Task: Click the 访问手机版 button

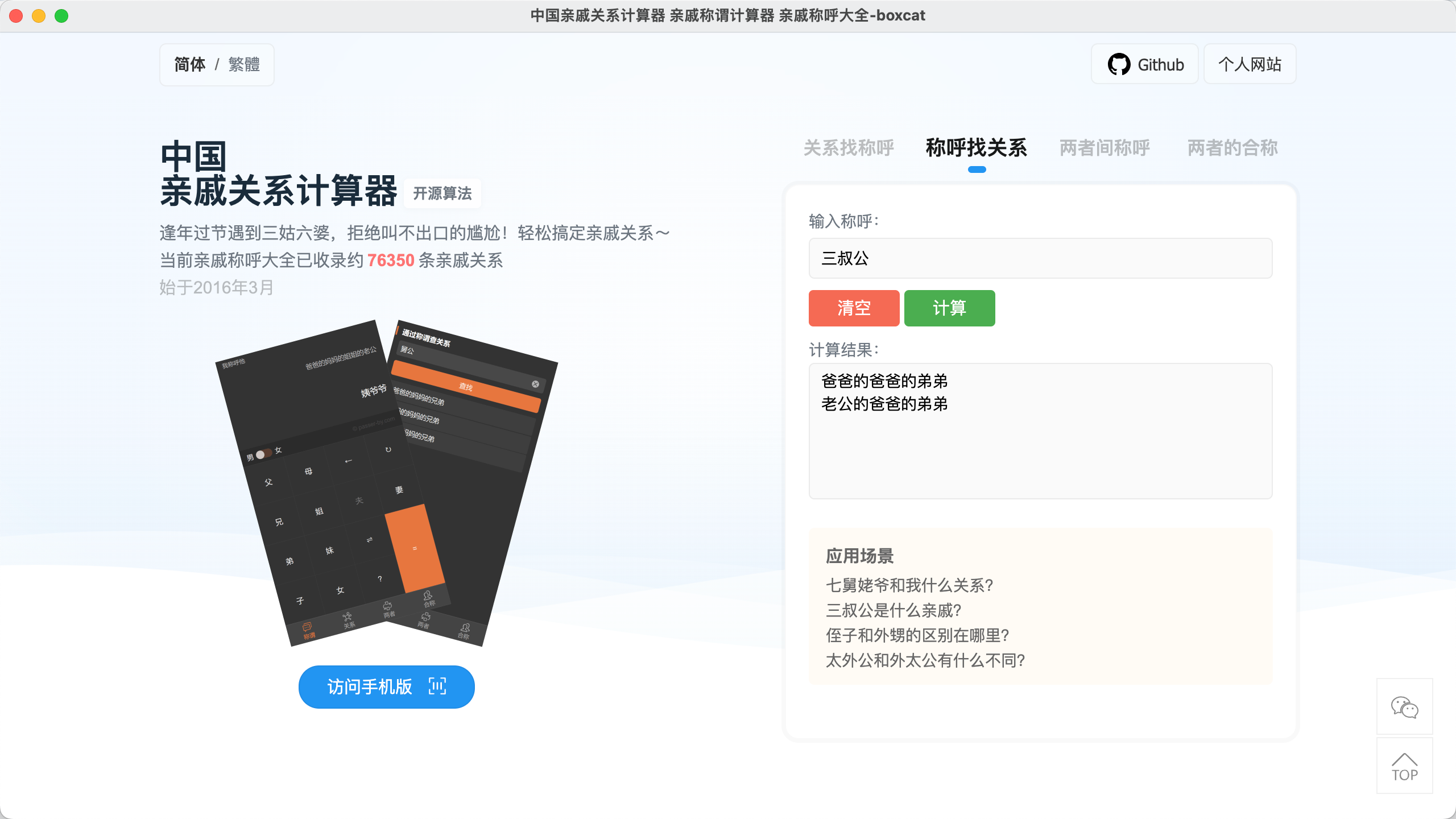Action: (386, 686)
